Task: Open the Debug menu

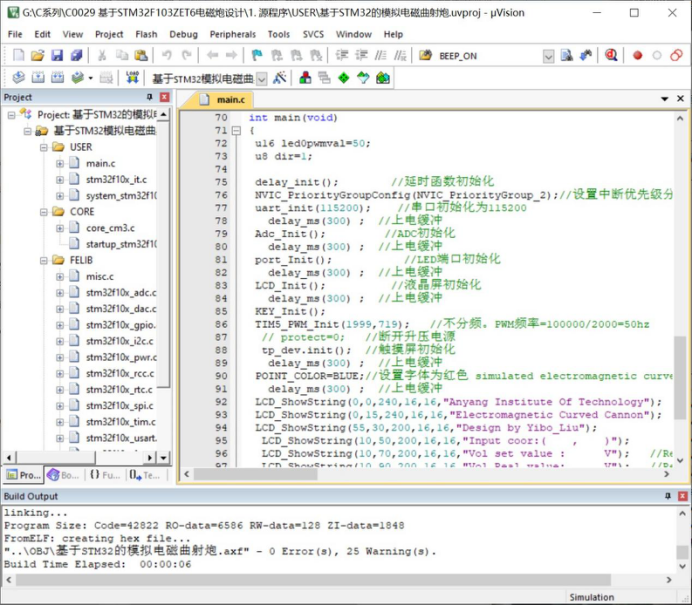Action: coord(184,34)
